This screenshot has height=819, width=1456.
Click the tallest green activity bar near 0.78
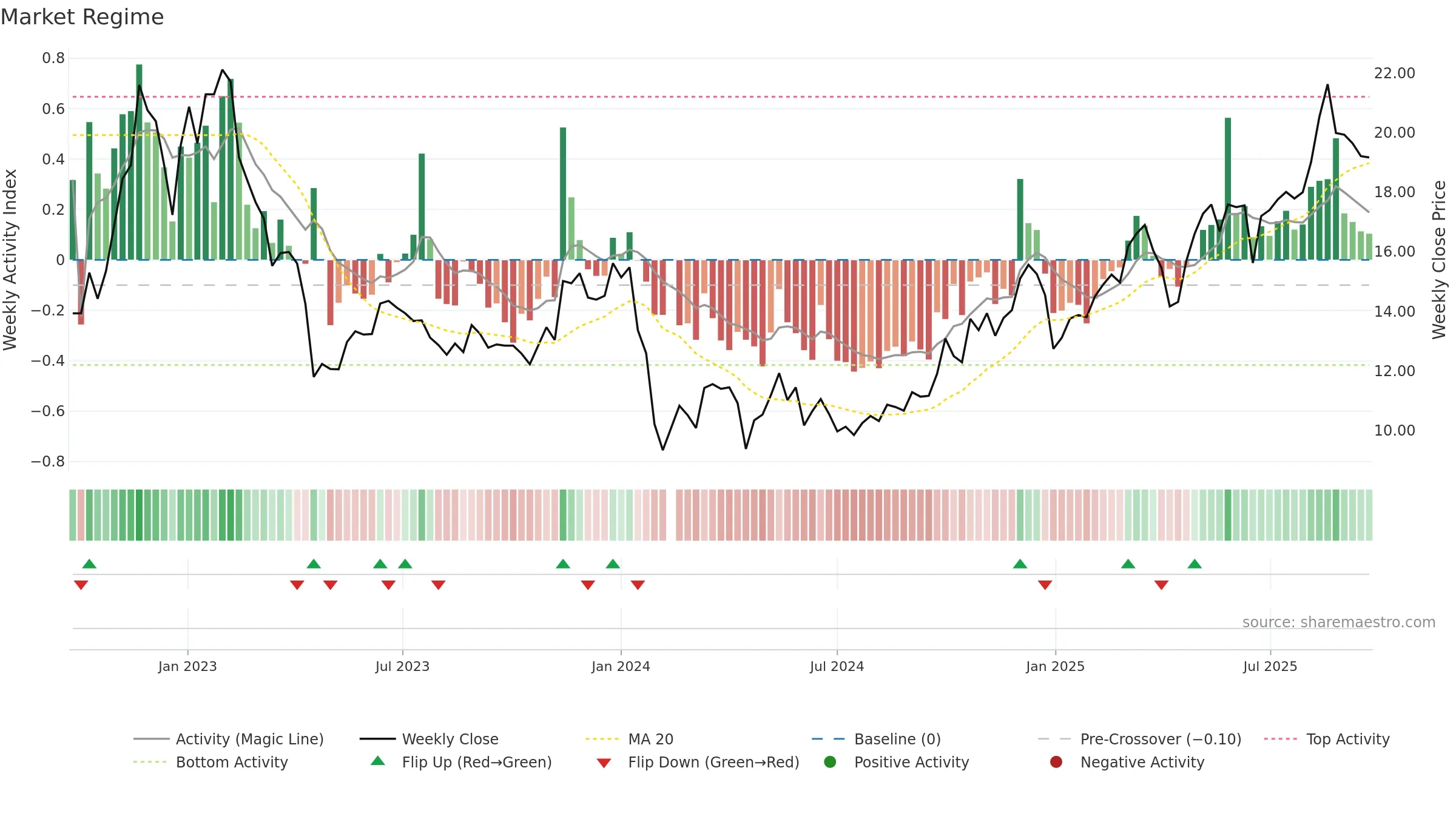(139, 162)
